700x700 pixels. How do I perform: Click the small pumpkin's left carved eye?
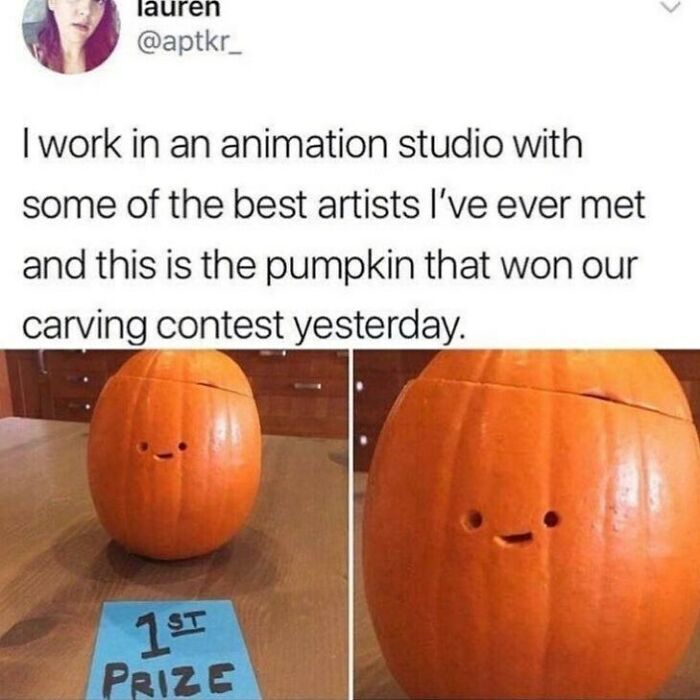143,447
